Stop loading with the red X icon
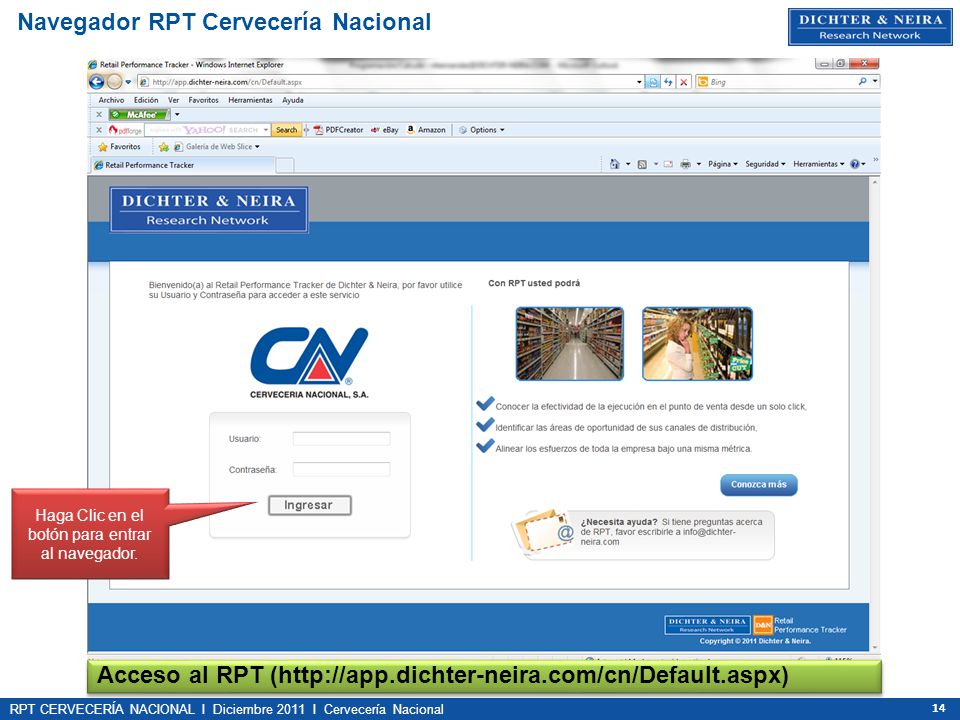 [x=684, y=81]
